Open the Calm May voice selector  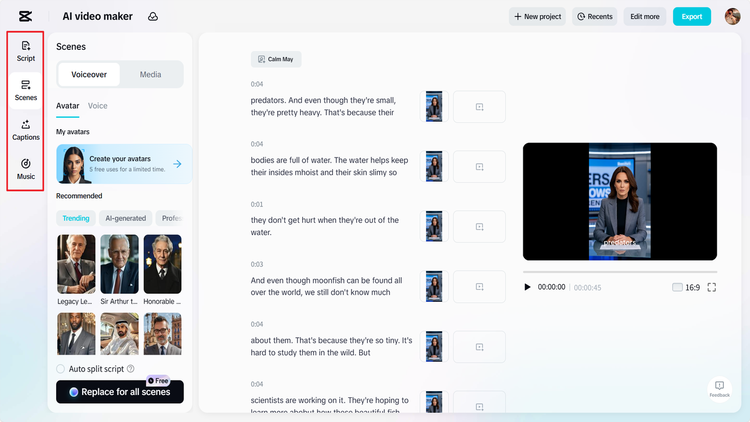pyautogui.click(x=275, y=60)
